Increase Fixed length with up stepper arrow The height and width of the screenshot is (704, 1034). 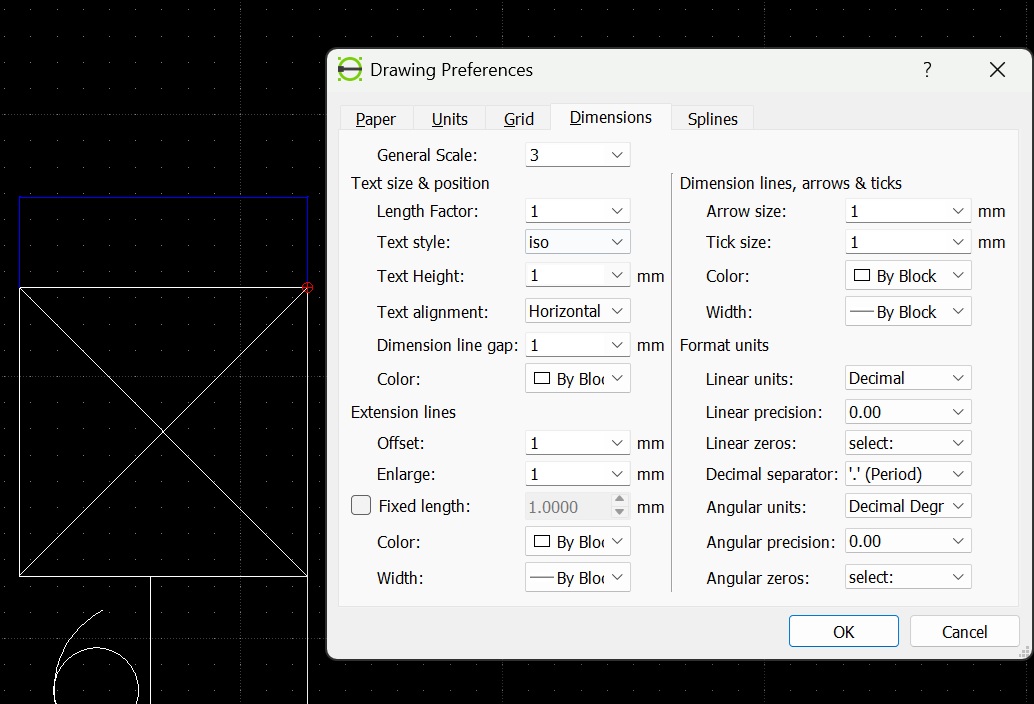point(619,500)
